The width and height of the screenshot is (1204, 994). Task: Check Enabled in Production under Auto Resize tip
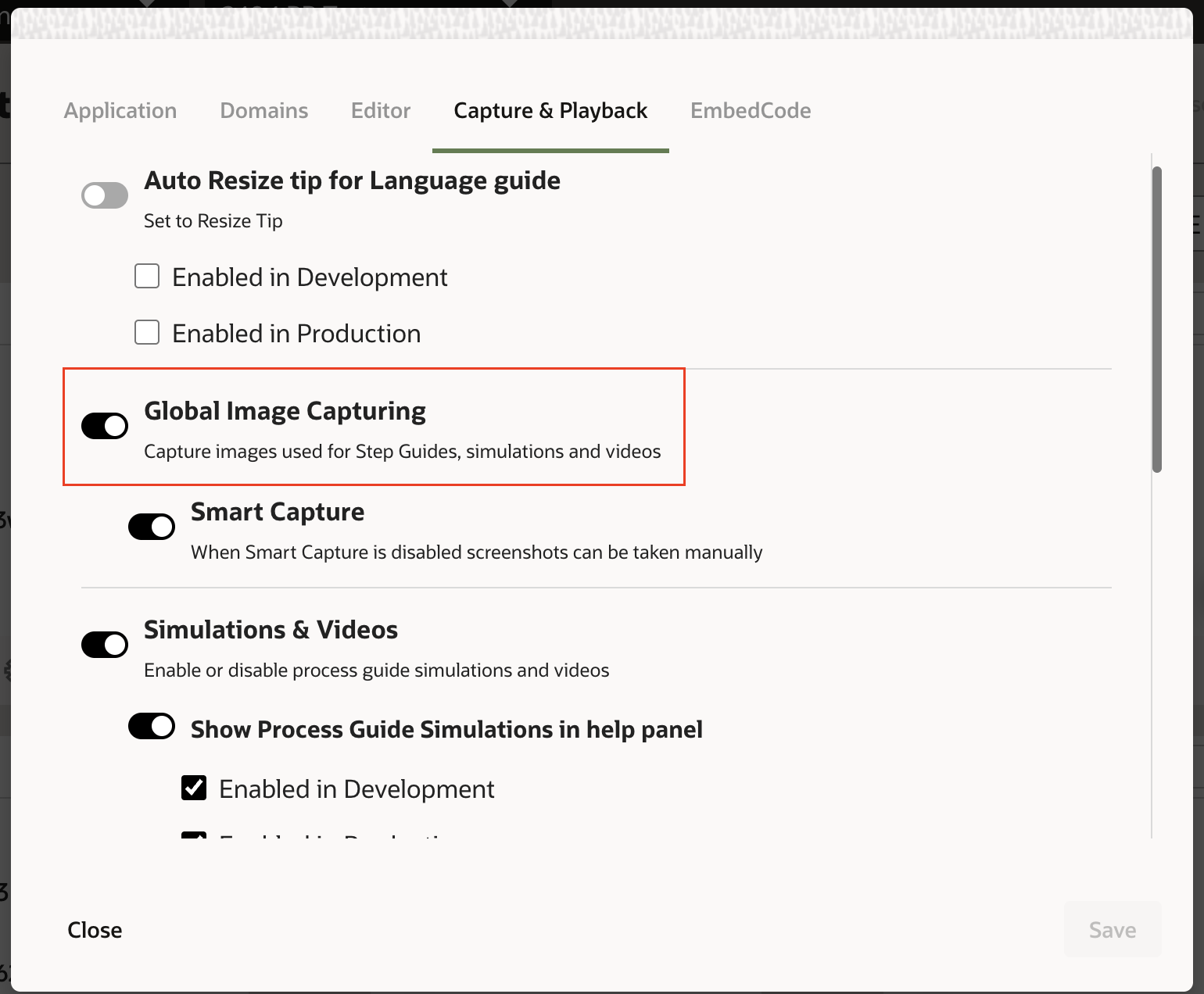[147, 332]
